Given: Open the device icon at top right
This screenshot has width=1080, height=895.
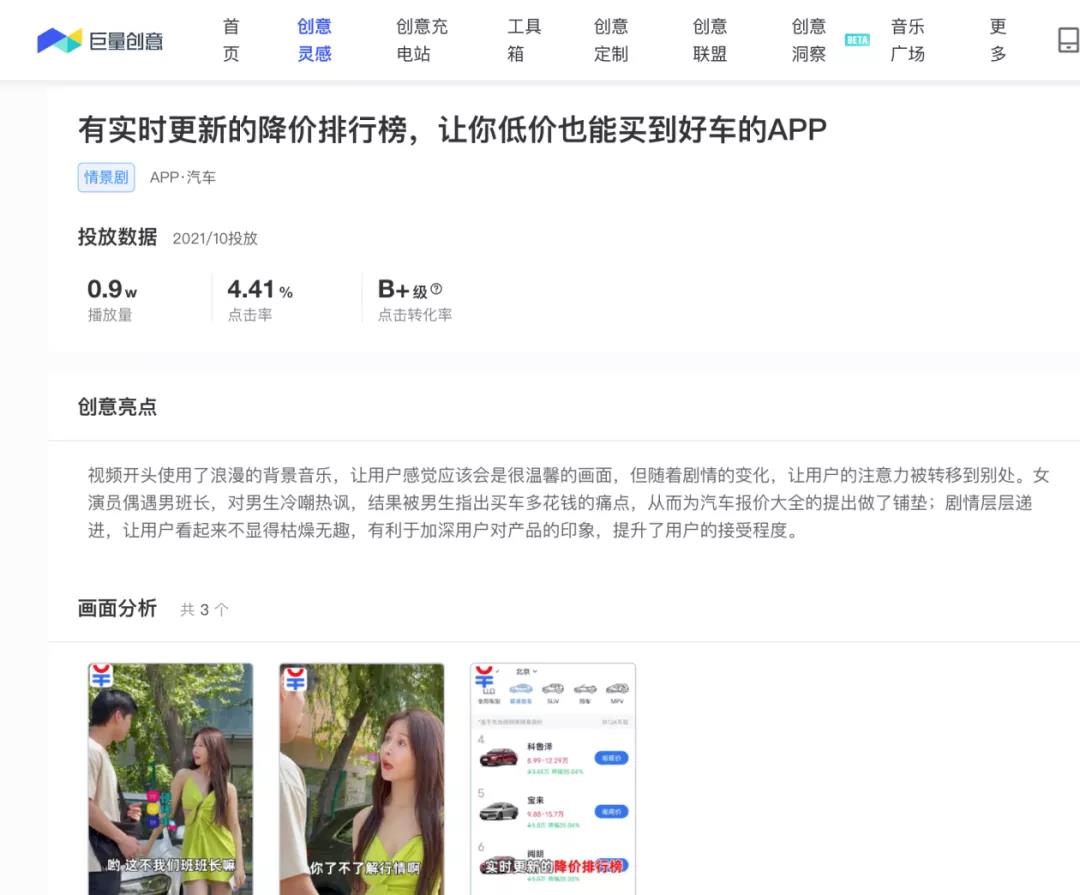Looking at the screenshot, I should pyautogui.click(x=1067, y=40).
